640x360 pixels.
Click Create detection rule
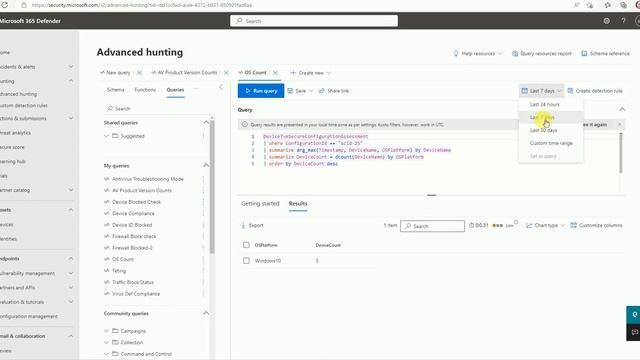[x=595, y=91]
